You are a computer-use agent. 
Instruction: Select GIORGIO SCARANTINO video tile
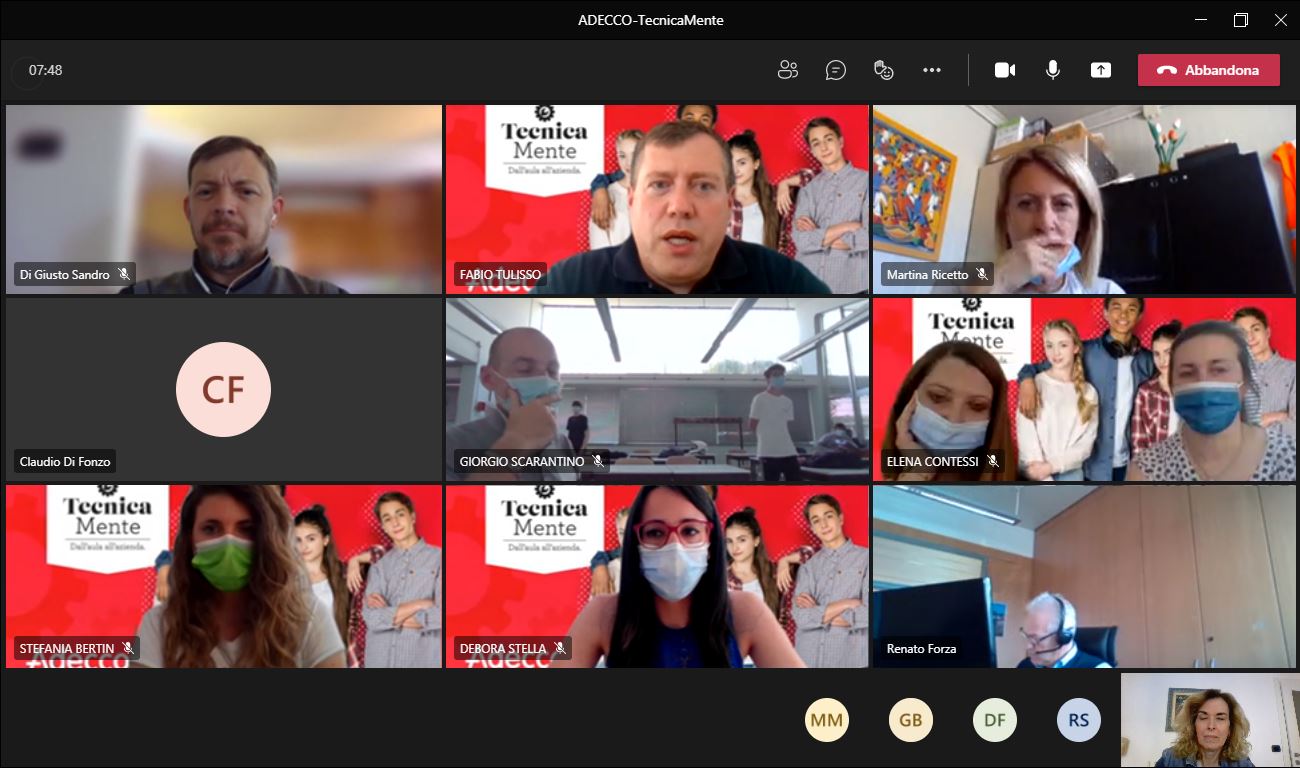pos(657,389)
